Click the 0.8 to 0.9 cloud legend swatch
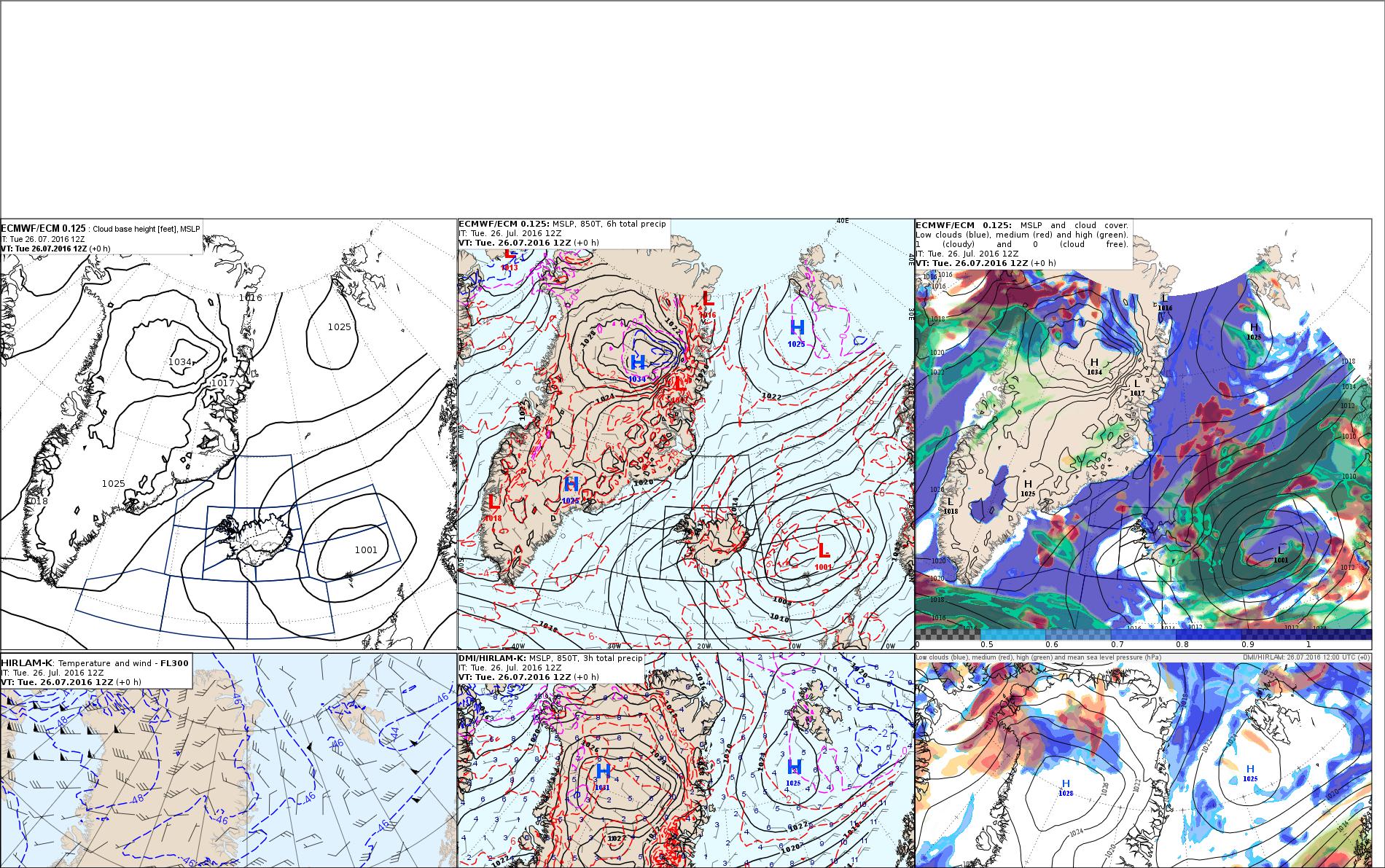 coord(1209,634)
